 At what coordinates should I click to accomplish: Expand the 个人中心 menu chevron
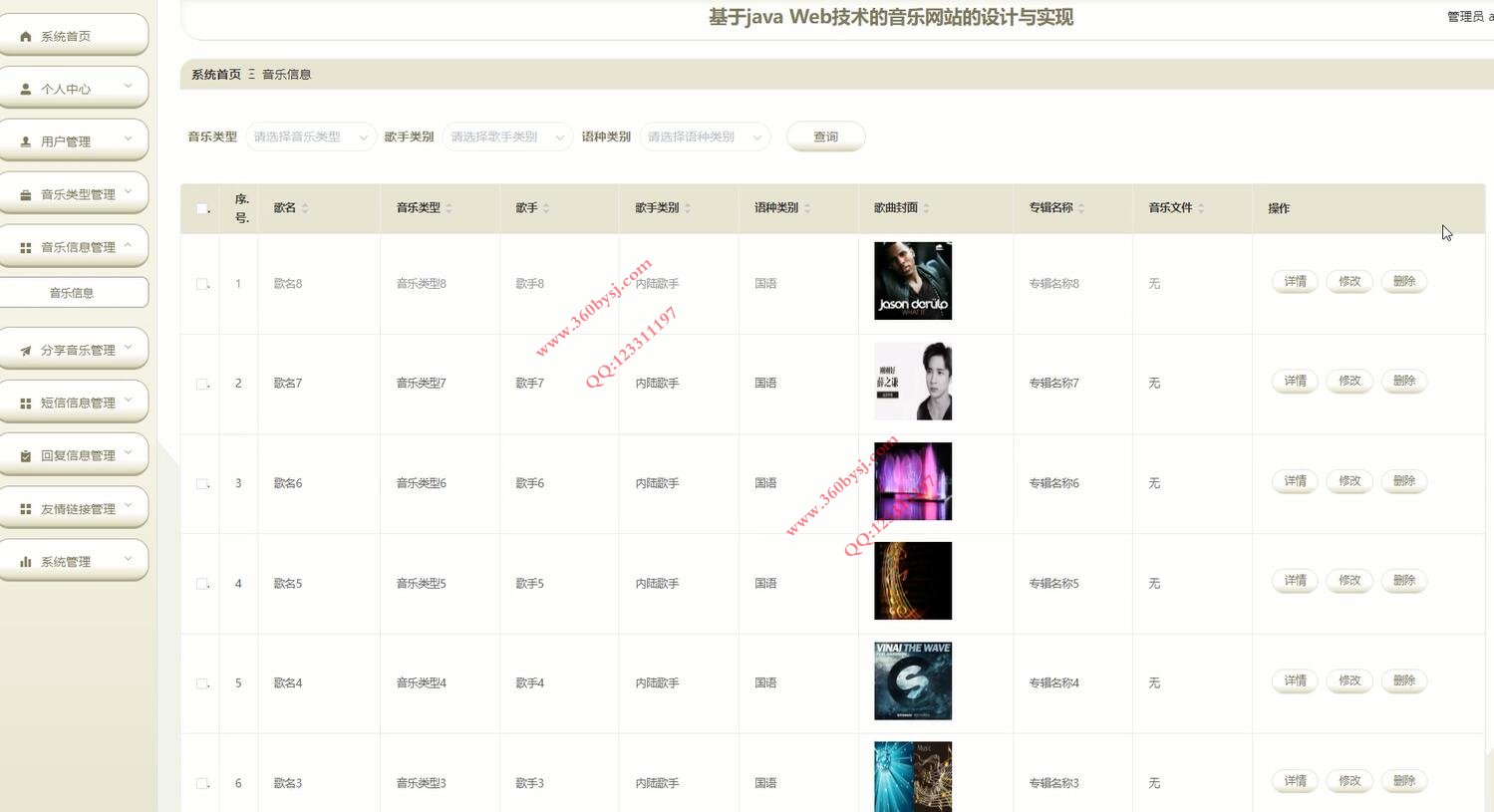pyautogui.click(x=128, y=87)
